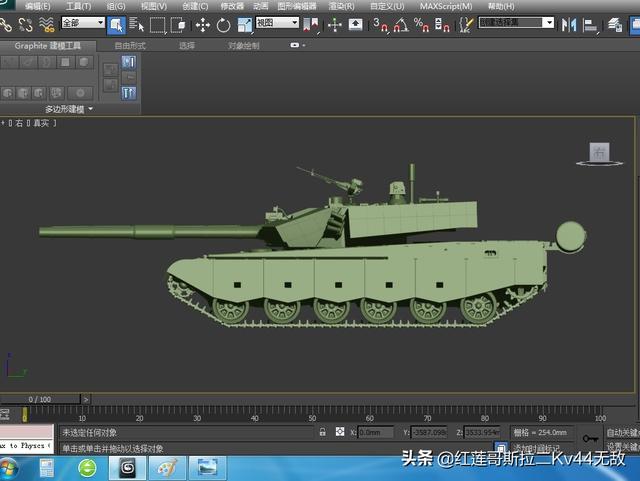
Task: Click the 0 / 100 time slider
Action: [40, 399]
